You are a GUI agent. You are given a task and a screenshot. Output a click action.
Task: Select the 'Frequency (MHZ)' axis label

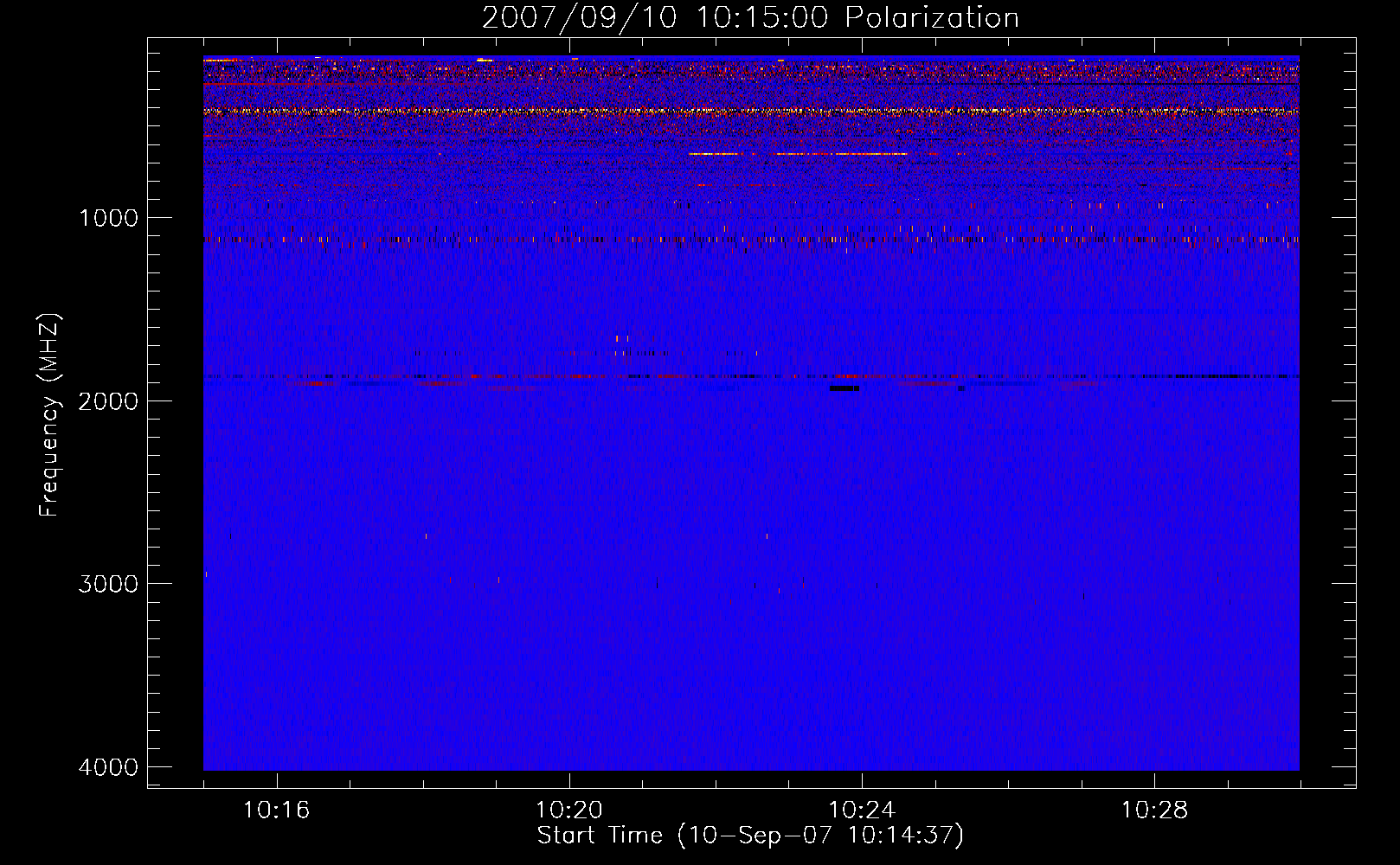click(49, 414)
